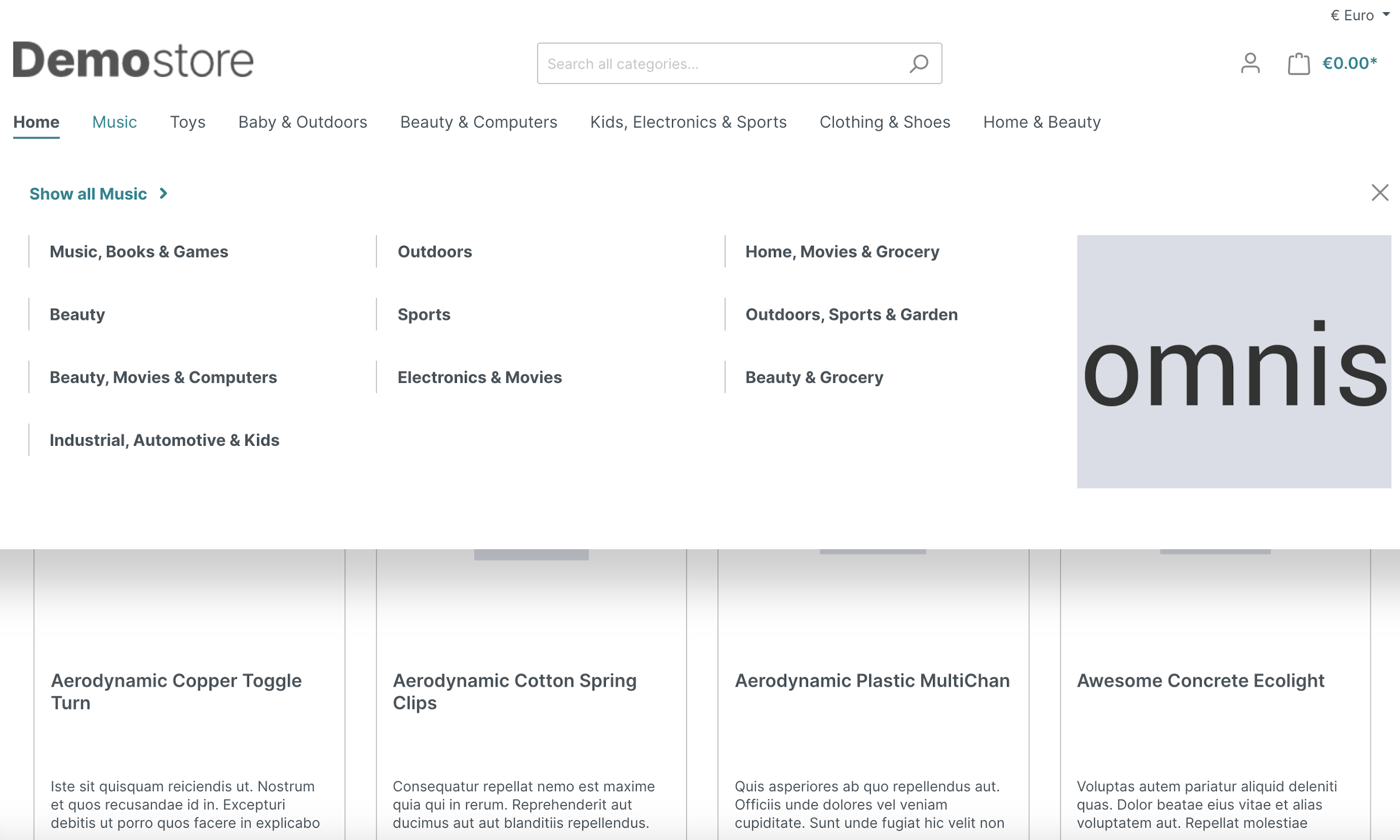Select the Home navigation tab
Screen dimensions: 1400x840
click(x=35, y=122)
